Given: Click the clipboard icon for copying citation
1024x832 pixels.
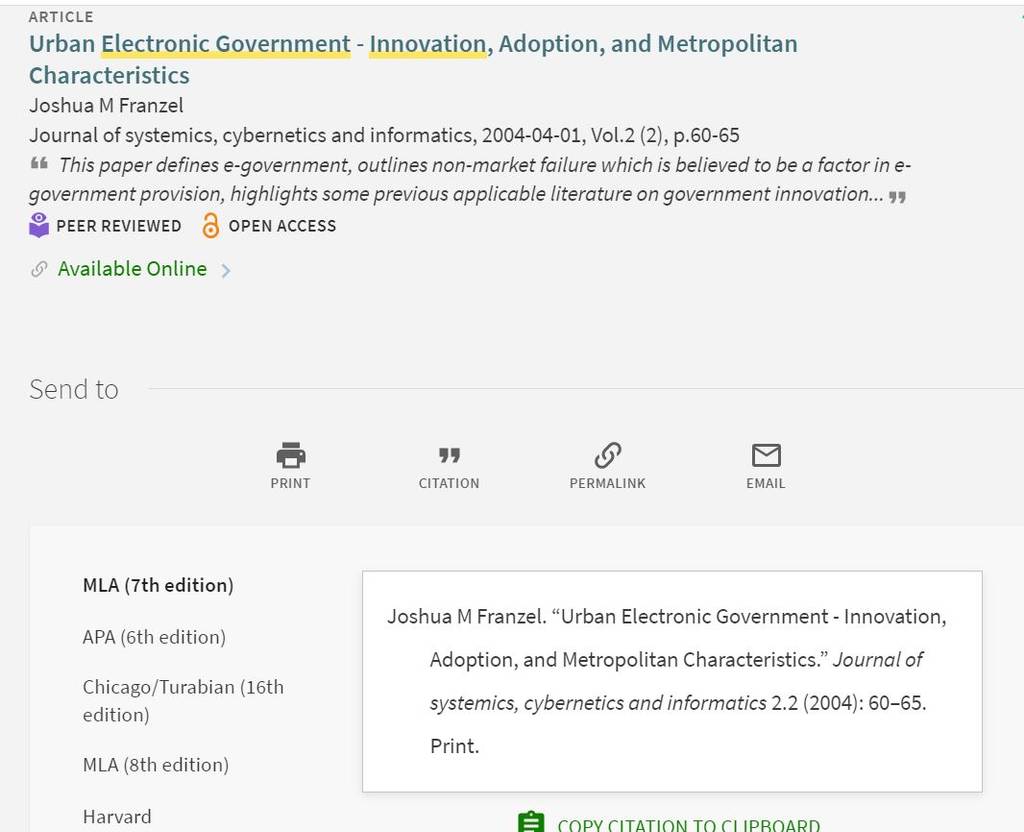Looking at the screenshot, I should click(530, 822).
